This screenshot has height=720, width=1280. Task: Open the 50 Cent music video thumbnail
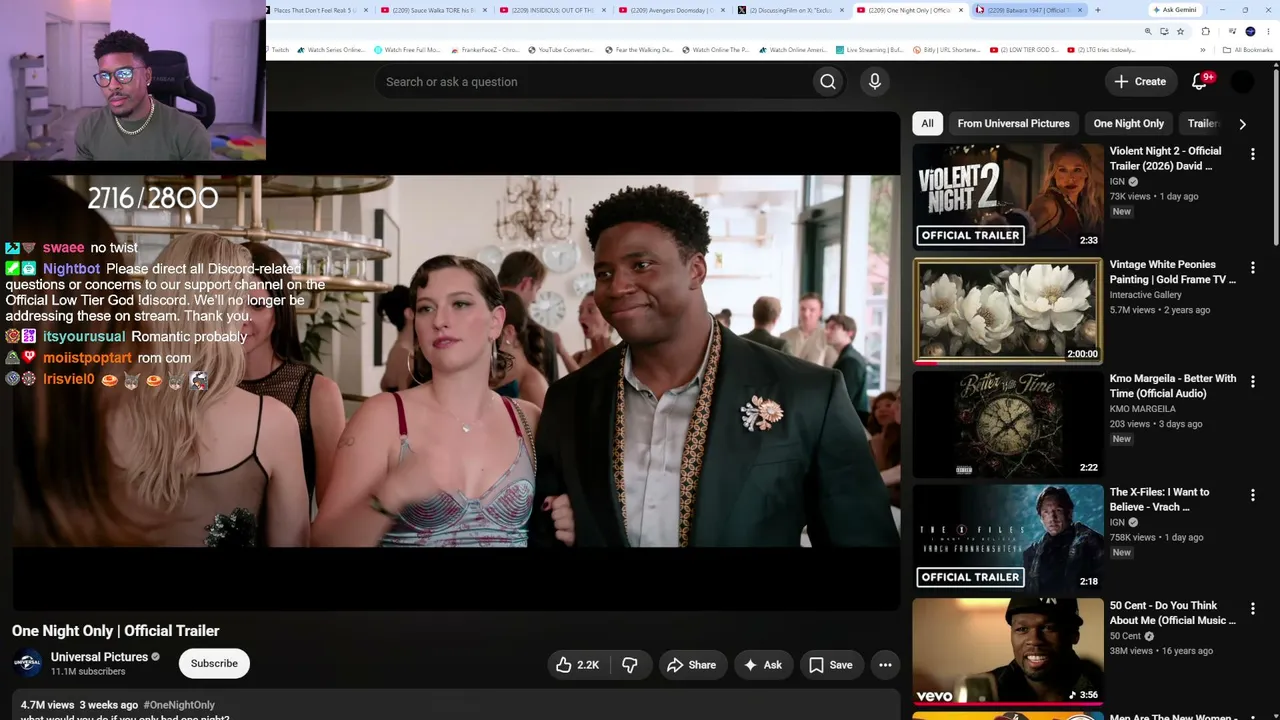coord(1008,651)
